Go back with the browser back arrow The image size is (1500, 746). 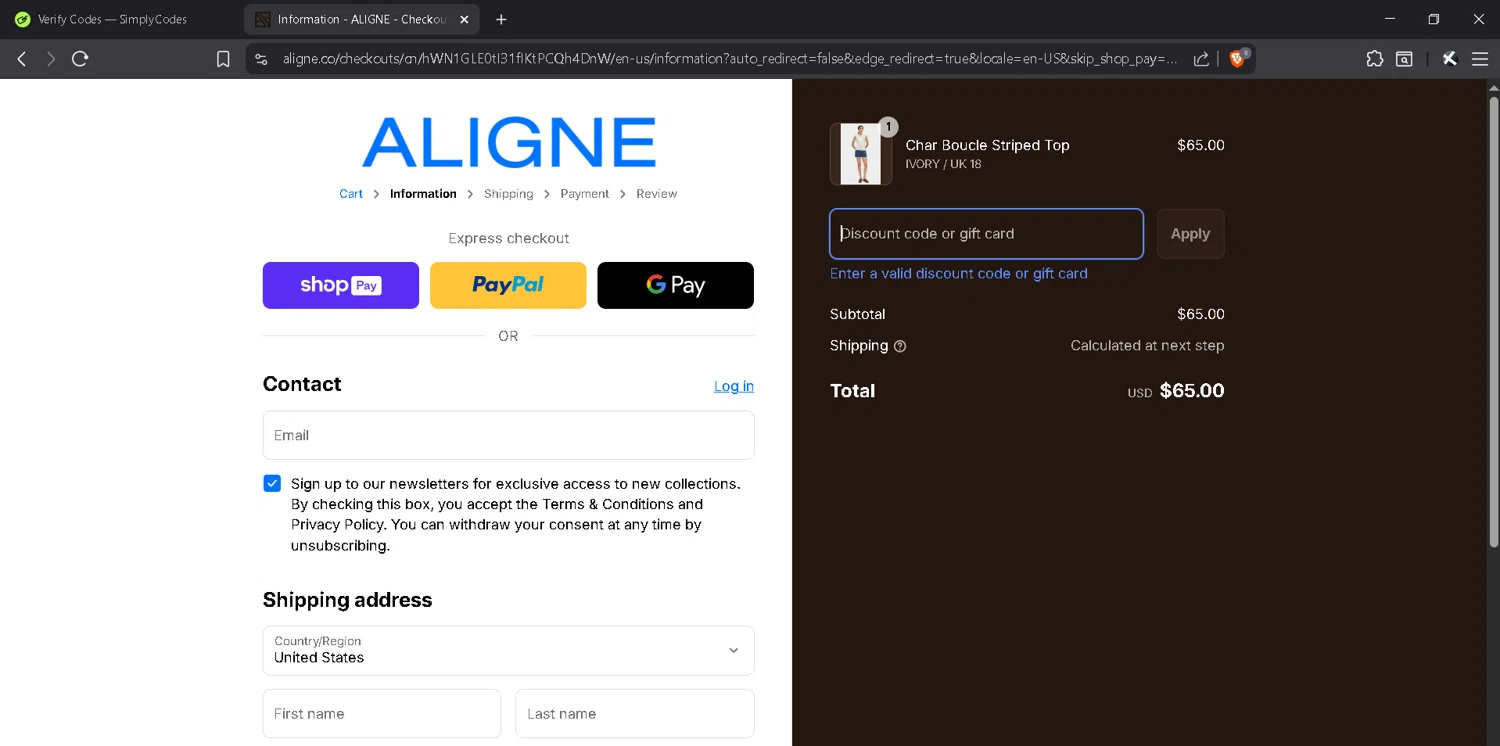(22, 59)
